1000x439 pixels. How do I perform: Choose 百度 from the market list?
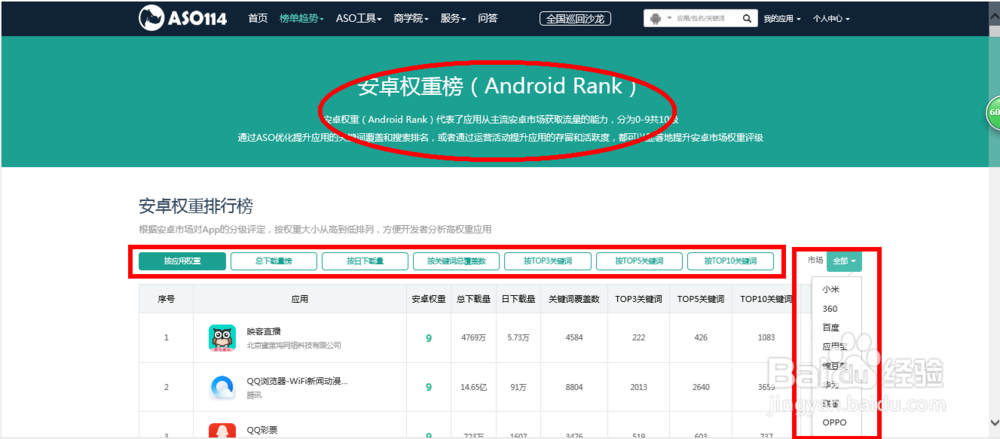(830, 327)
